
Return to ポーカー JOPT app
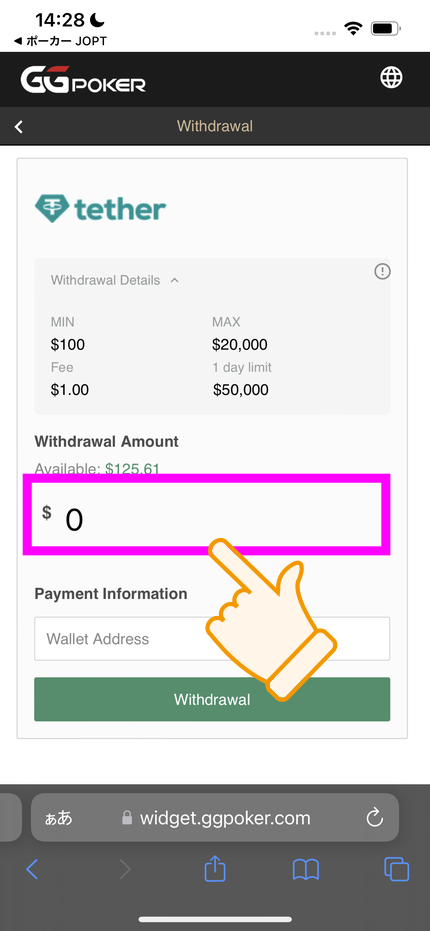(x=60, y=41)
